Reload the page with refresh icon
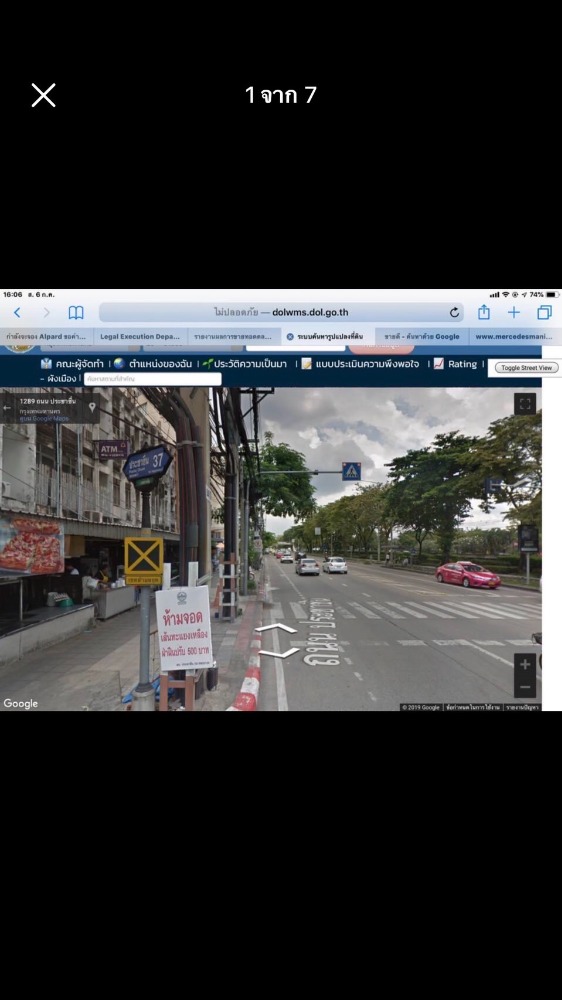 point(454,312)
